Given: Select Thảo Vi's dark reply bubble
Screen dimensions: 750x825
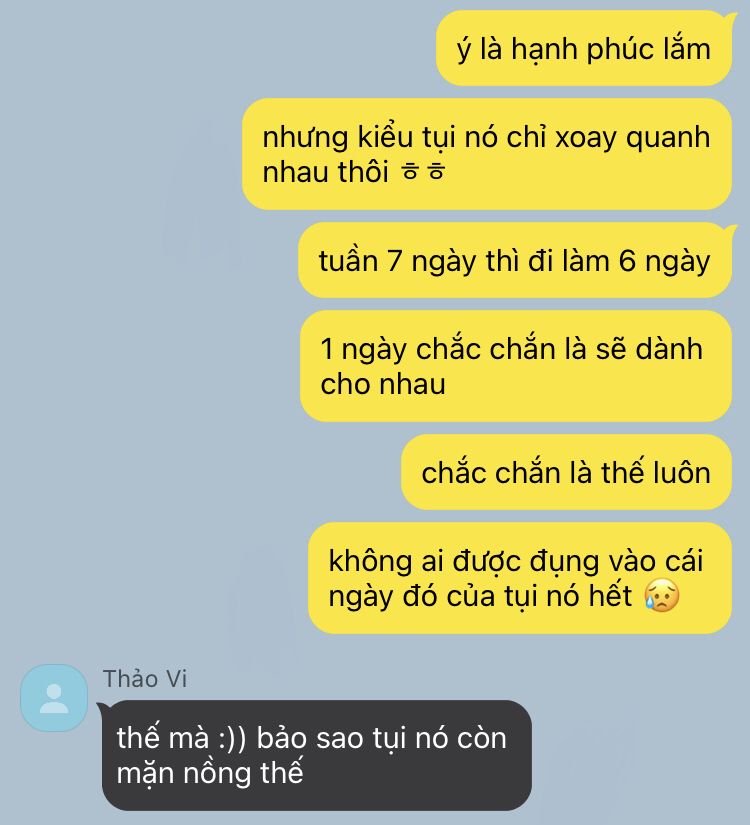Looking at the screenshot, I should (x=317, y=755).
